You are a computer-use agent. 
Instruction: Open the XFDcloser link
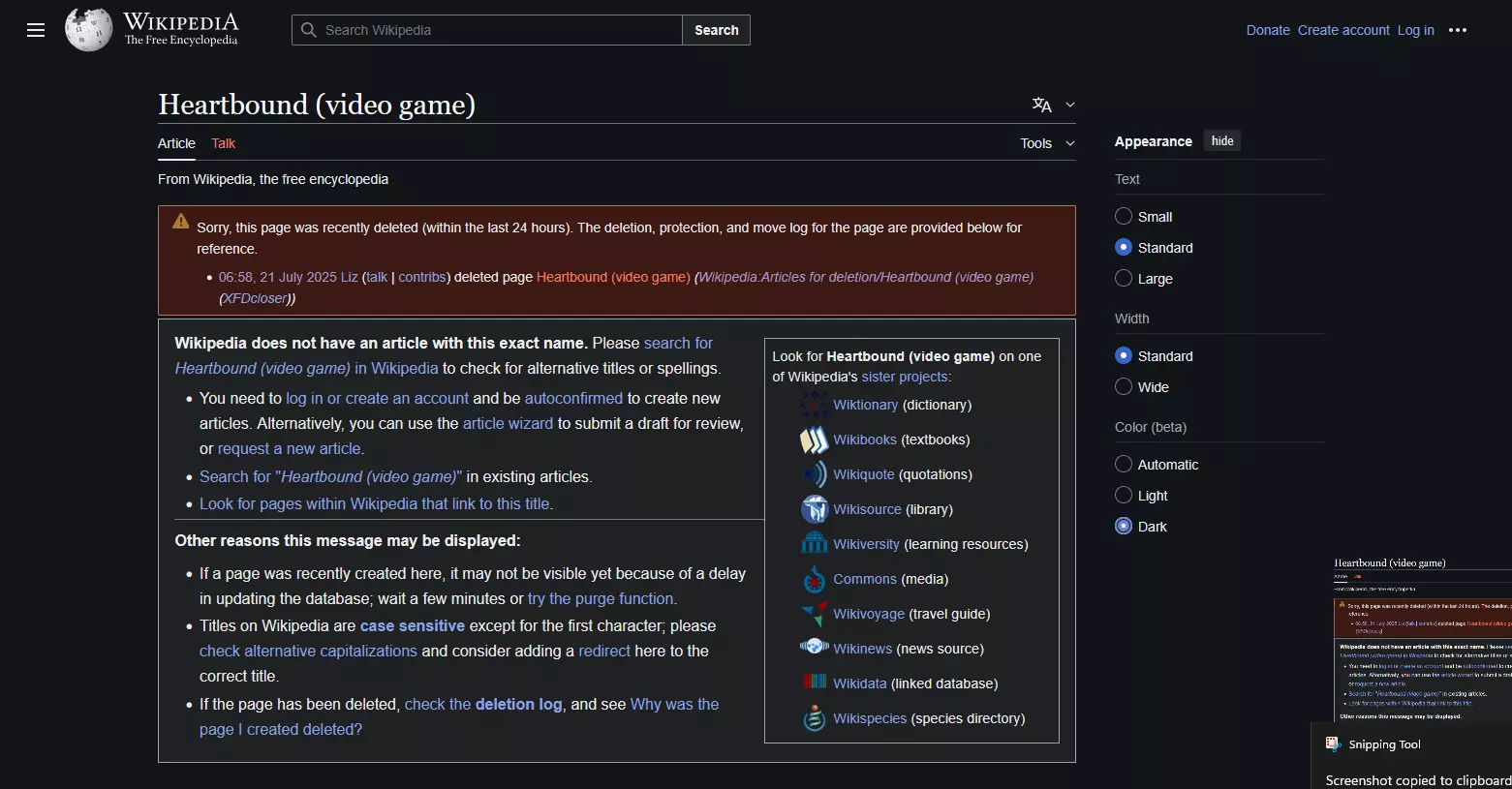256,298
